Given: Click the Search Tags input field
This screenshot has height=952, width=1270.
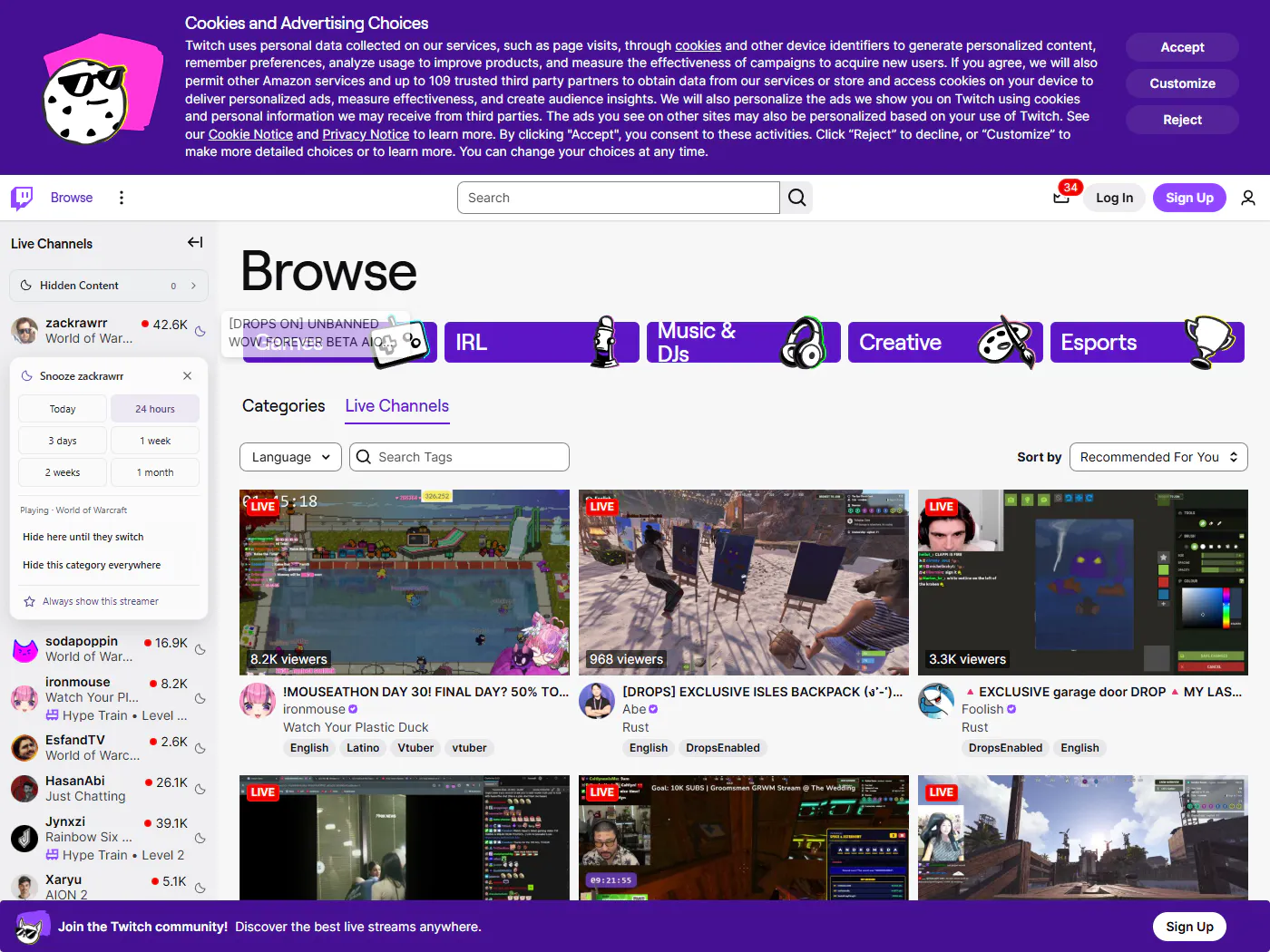Looking at the screenshot, I should (x=459, y=457).
